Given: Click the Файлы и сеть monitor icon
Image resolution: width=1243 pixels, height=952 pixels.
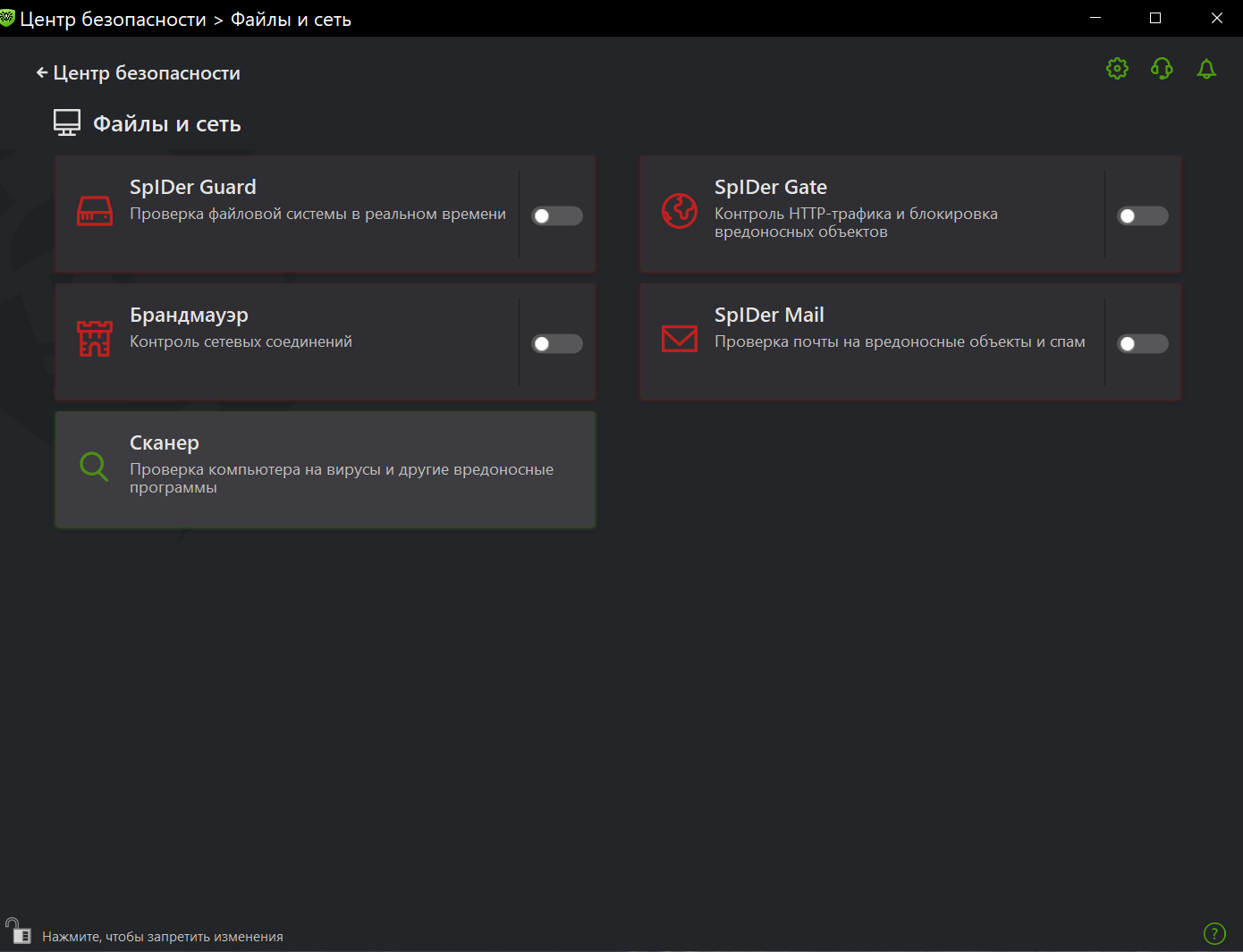Looking at the screenshot, I should coord(67,123).
